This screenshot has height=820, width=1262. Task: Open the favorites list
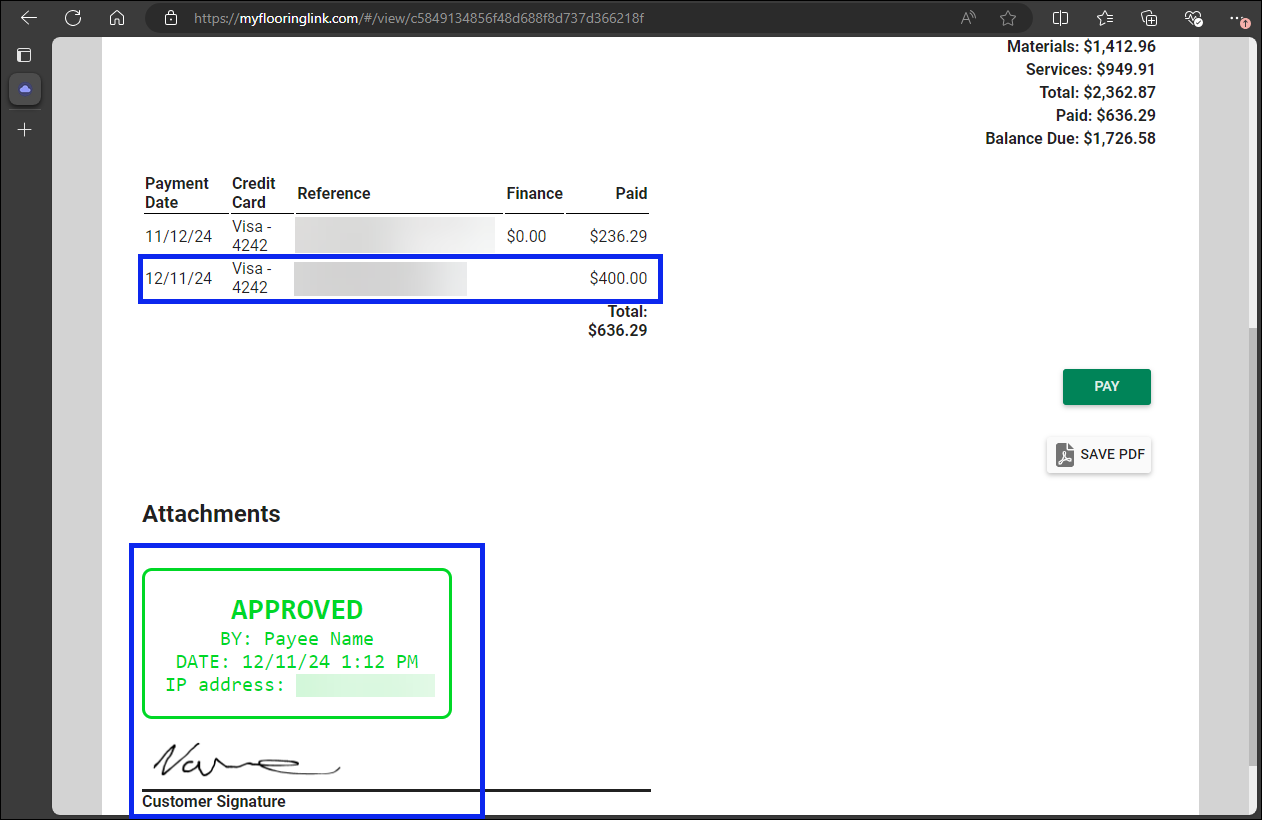pos(1105,18)
